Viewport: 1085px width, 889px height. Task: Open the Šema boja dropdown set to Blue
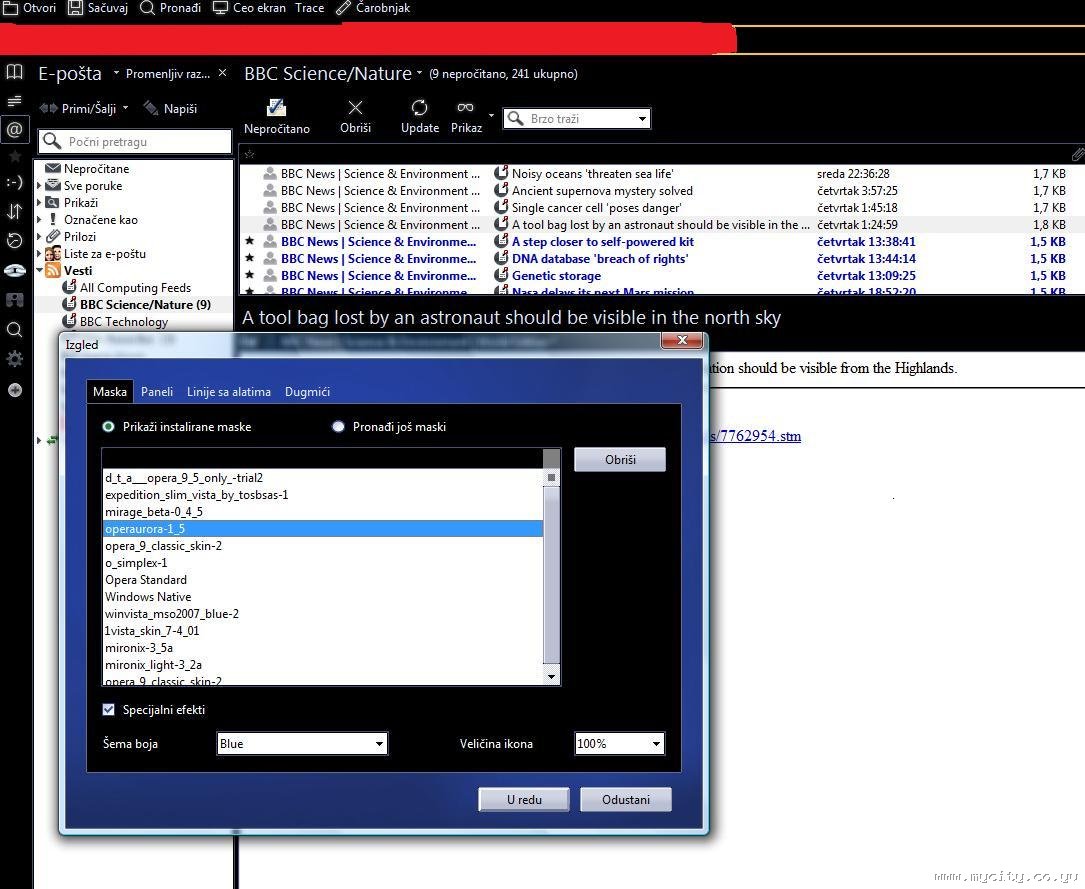tap(302, 744)
